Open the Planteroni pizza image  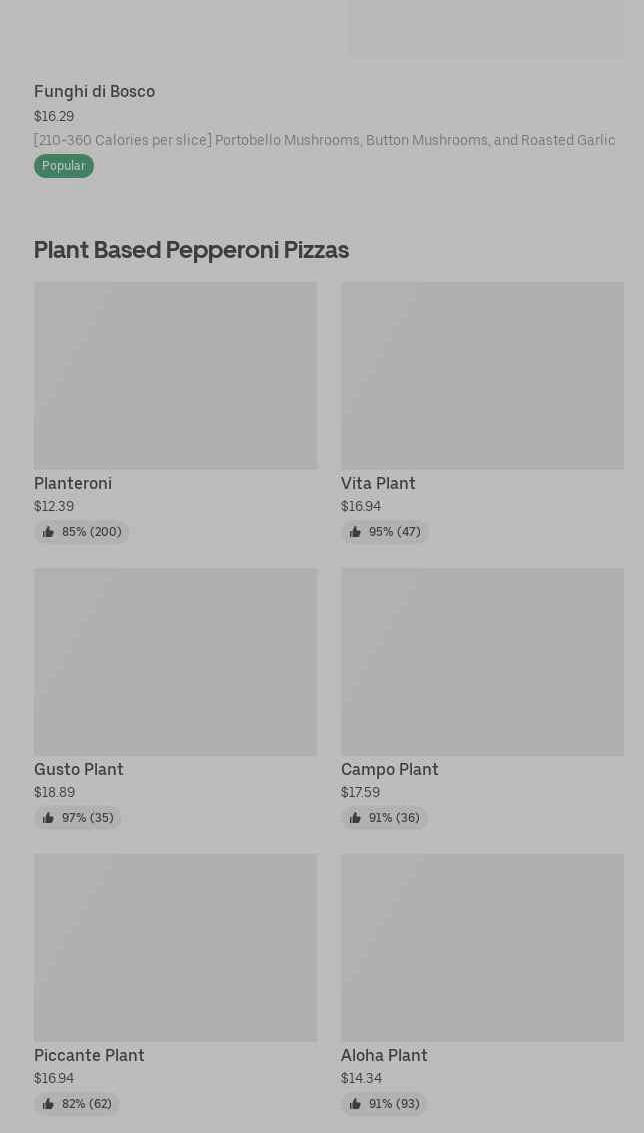click(175, 375)
